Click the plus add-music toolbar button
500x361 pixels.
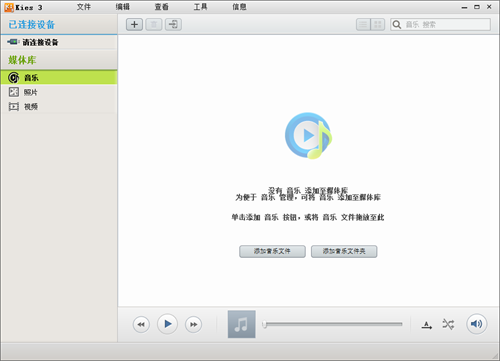pos(134,24)
